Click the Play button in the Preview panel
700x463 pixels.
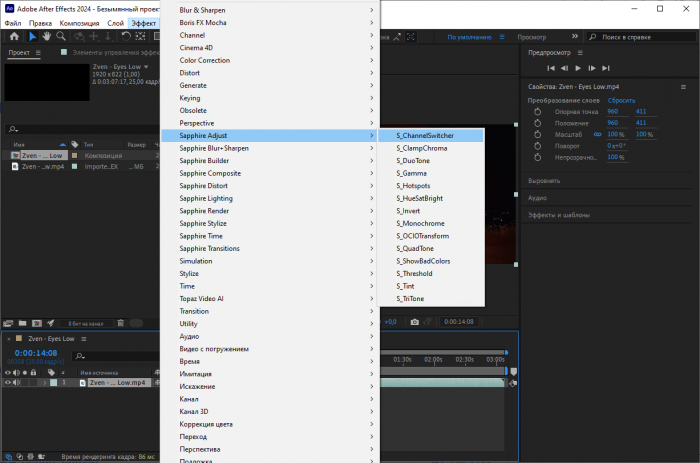point(577,68)
